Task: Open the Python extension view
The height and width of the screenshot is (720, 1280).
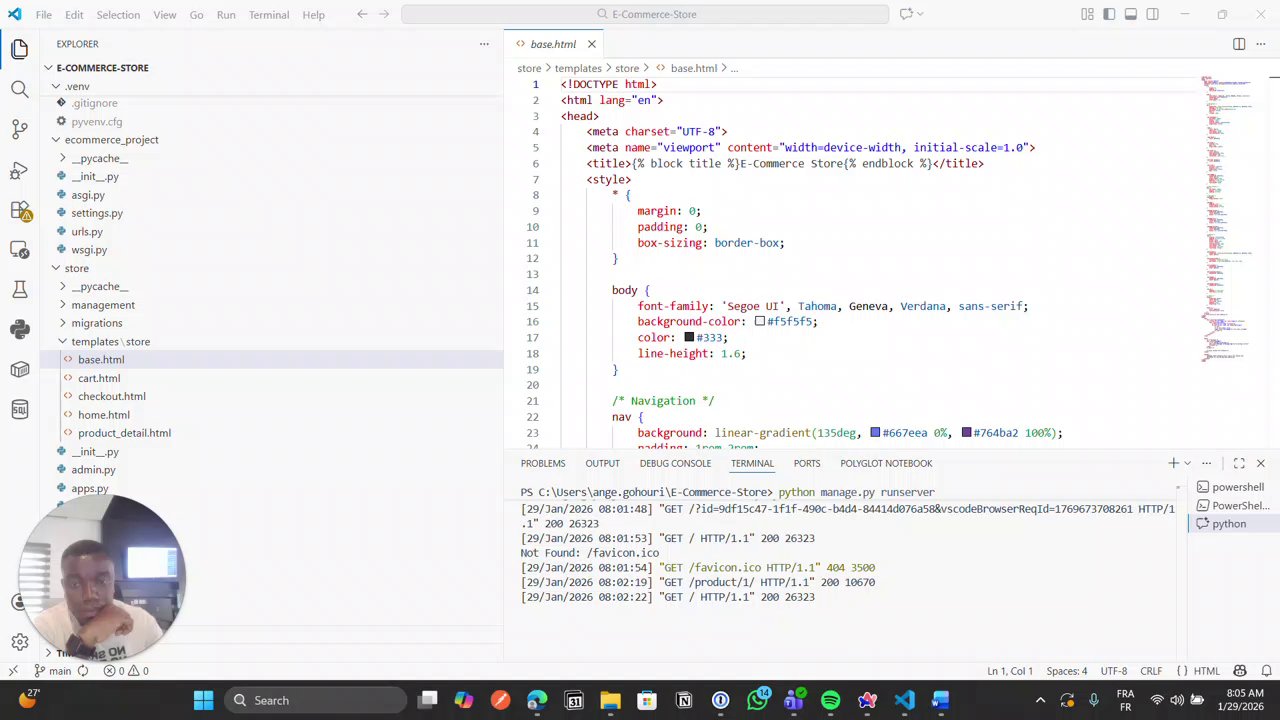Action: point(19,330)
